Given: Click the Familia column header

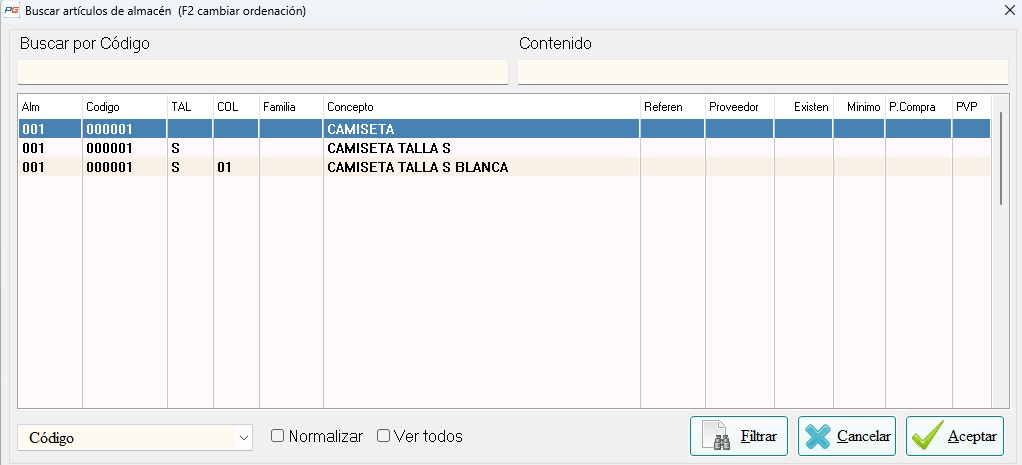Looking at the screenshot, I should (x=291, y=107).
